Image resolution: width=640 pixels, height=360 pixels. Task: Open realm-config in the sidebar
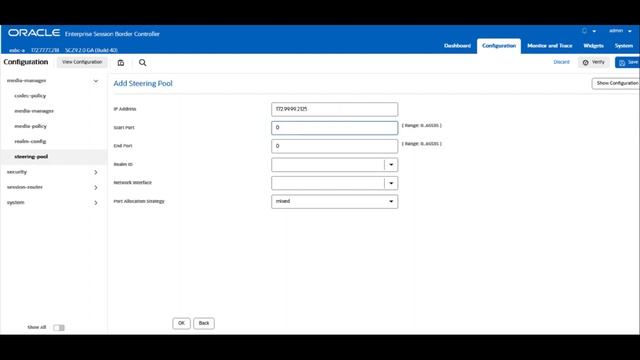(x=30, y=142)
